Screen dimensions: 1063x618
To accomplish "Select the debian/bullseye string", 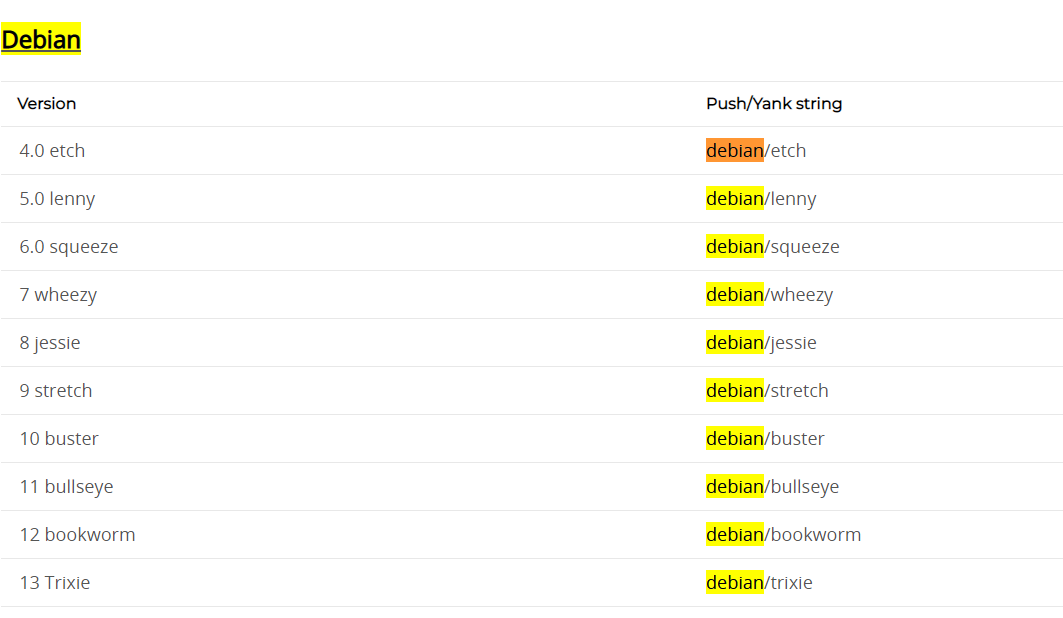I will [773, 487].
